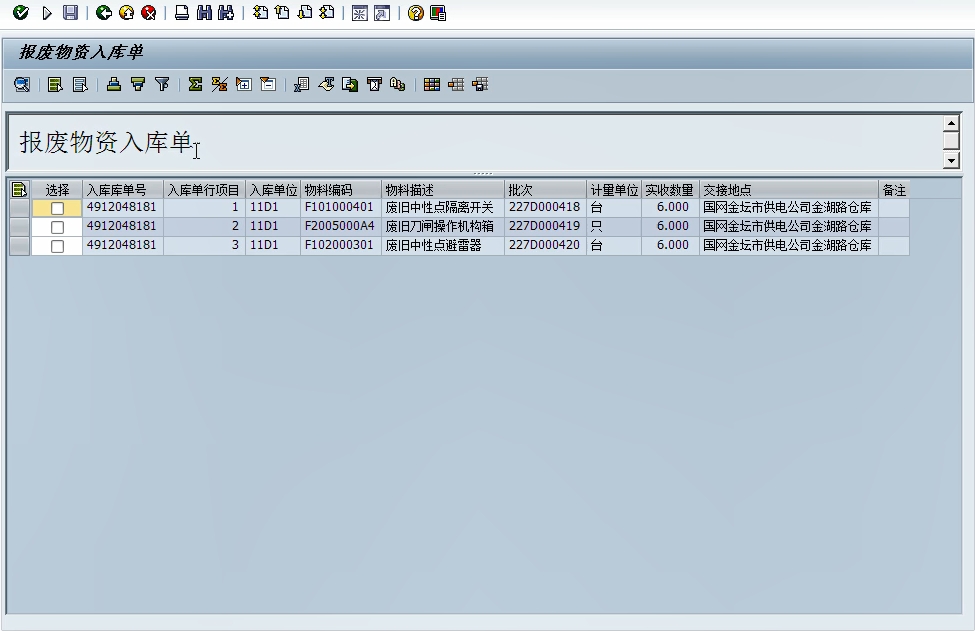Tick checkbox for row item 1
Screen dimensions: 975x631
pyautogui.click(x=57, y=208)
